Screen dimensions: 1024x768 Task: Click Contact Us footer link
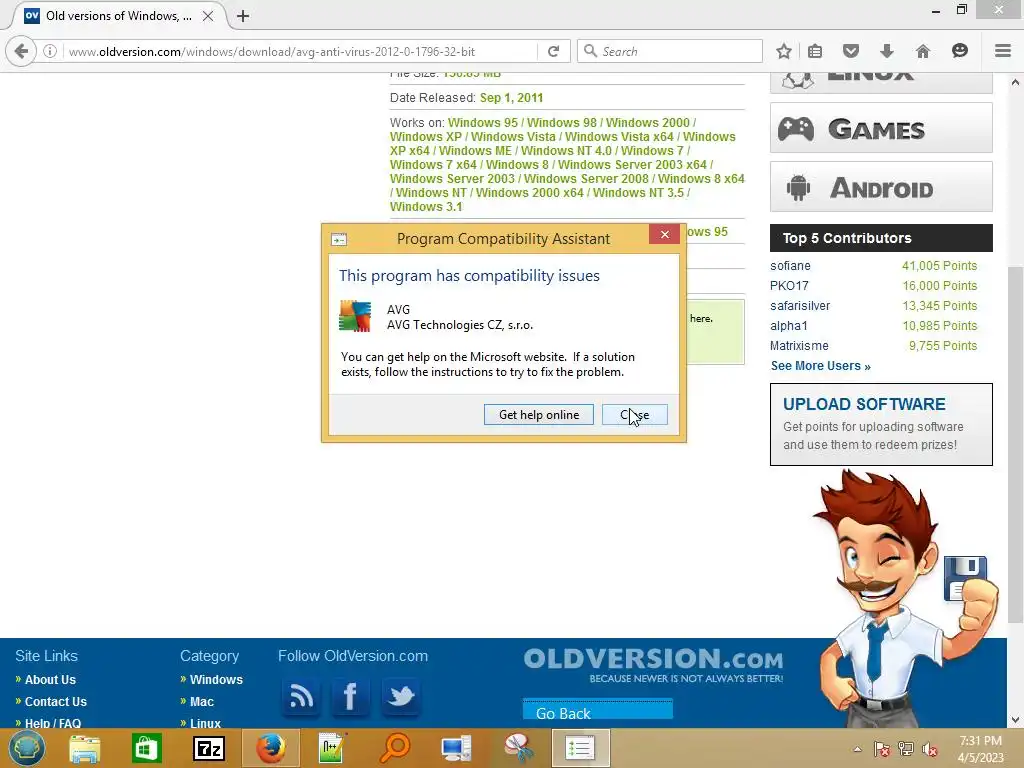point(56,701)
